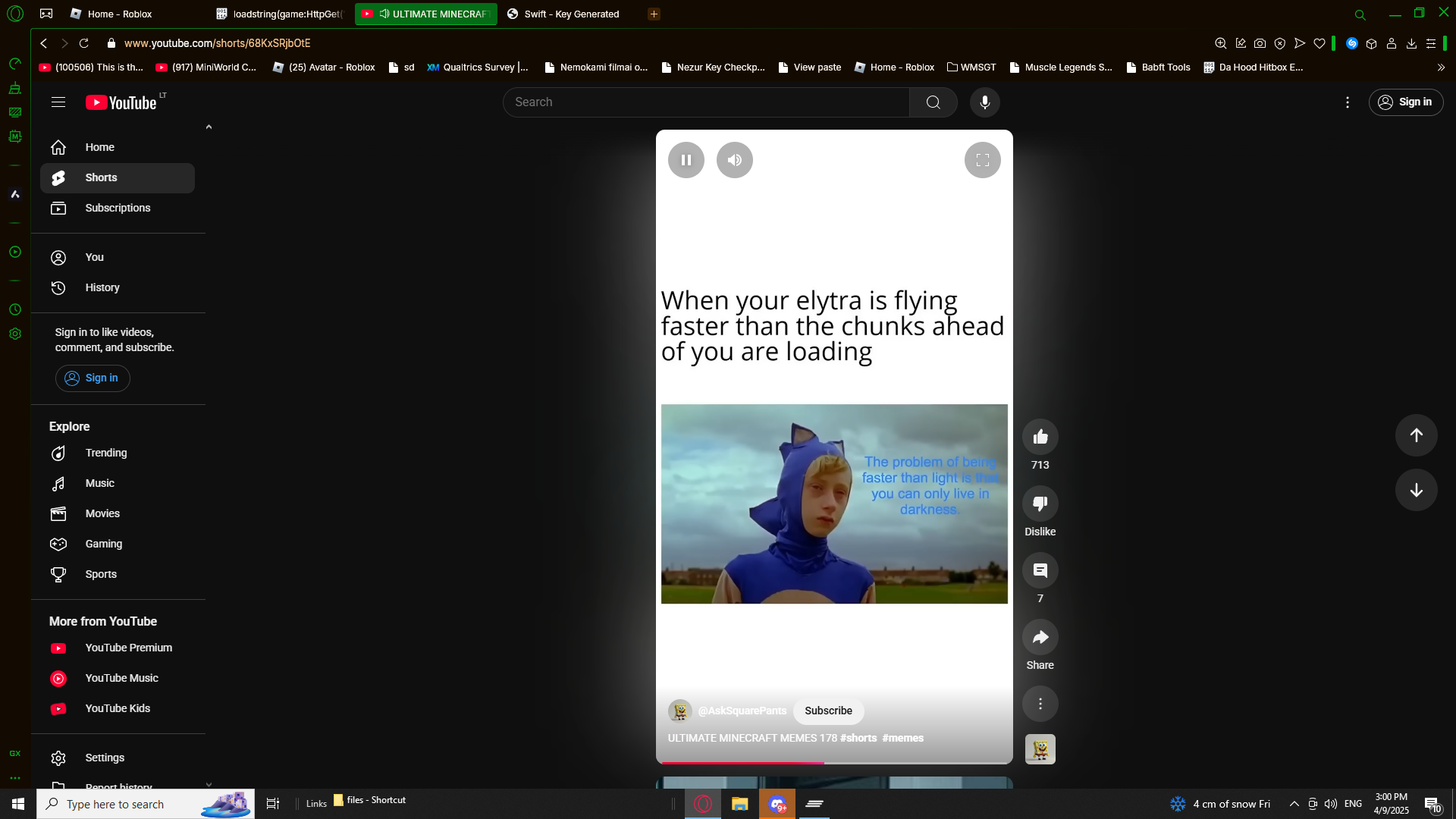
Task: Open Sports under Explore
Action: (x=118, y=574)
